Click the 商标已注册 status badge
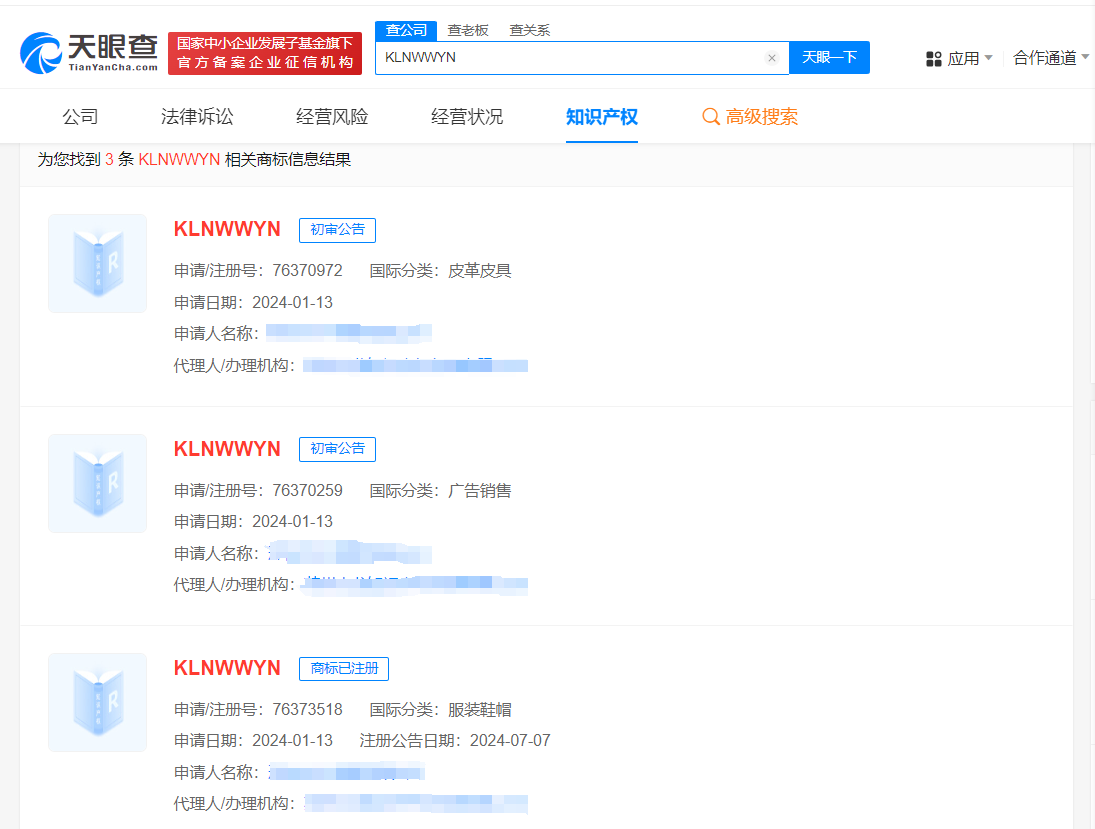The image size is (1095, 829). coord(344,669)
